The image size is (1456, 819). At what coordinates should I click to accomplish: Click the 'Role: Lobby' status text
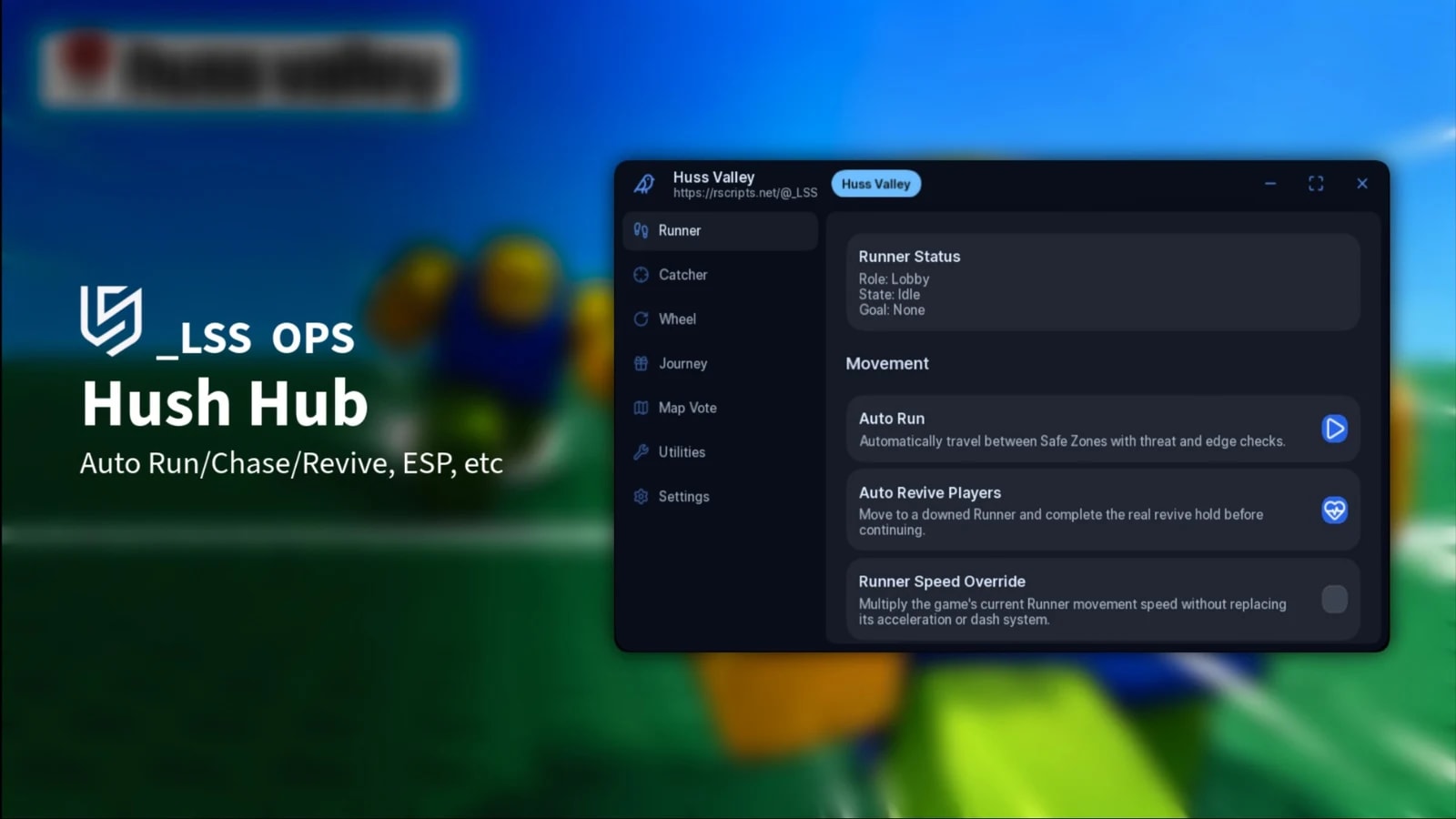coord(894,279)
